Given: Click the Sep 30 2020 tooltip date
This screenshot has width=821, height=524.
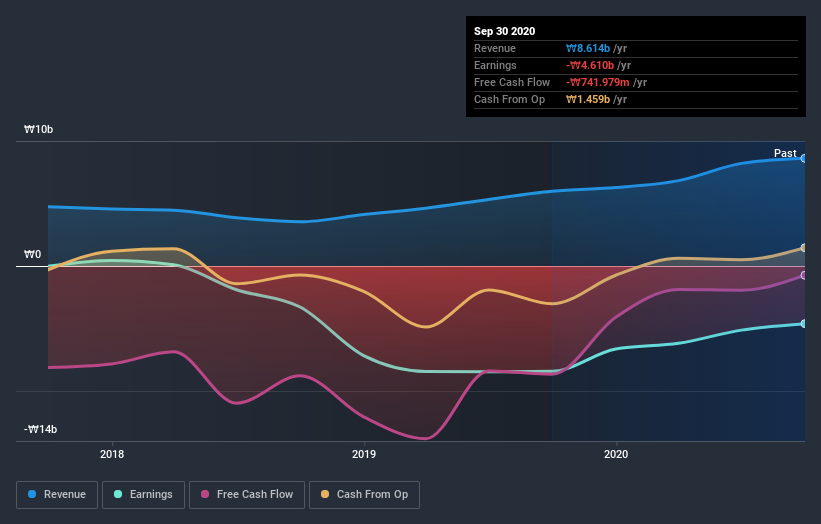Looking at the screenshot, I should coord(505,31).
